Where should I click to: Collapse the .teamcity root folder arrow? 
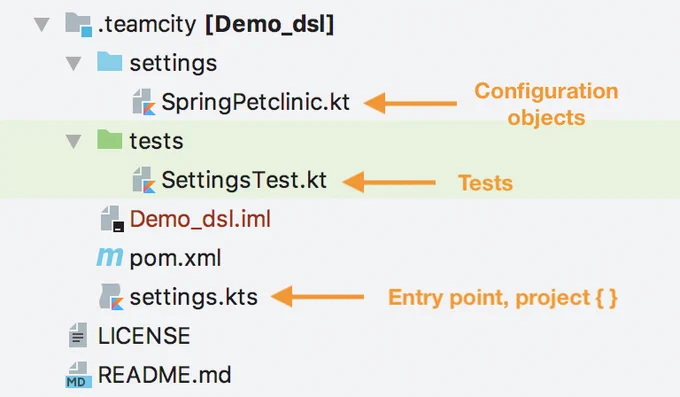coord(42,24)
